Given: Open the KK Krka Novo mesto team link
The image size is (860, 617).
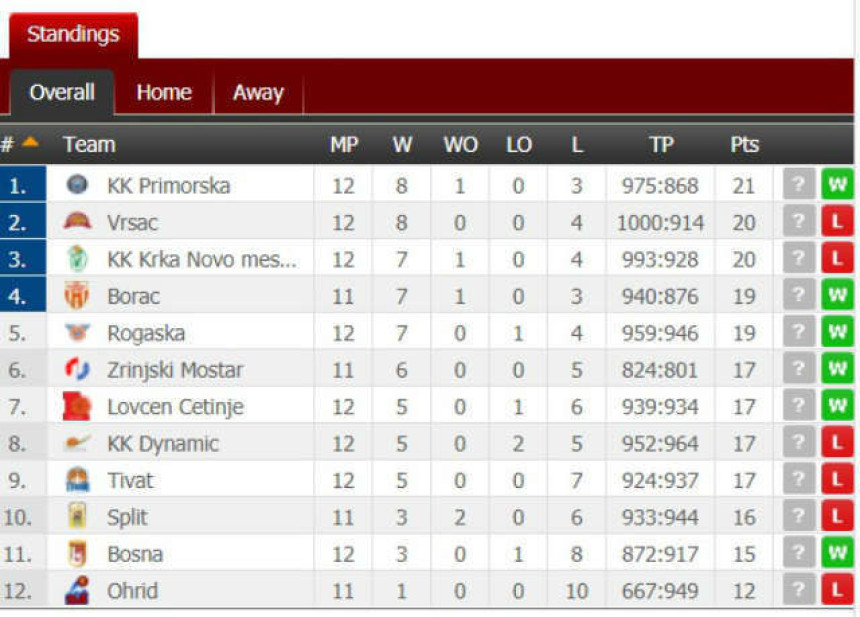Looking at the screenshot, I should click(x=202, y=259).
